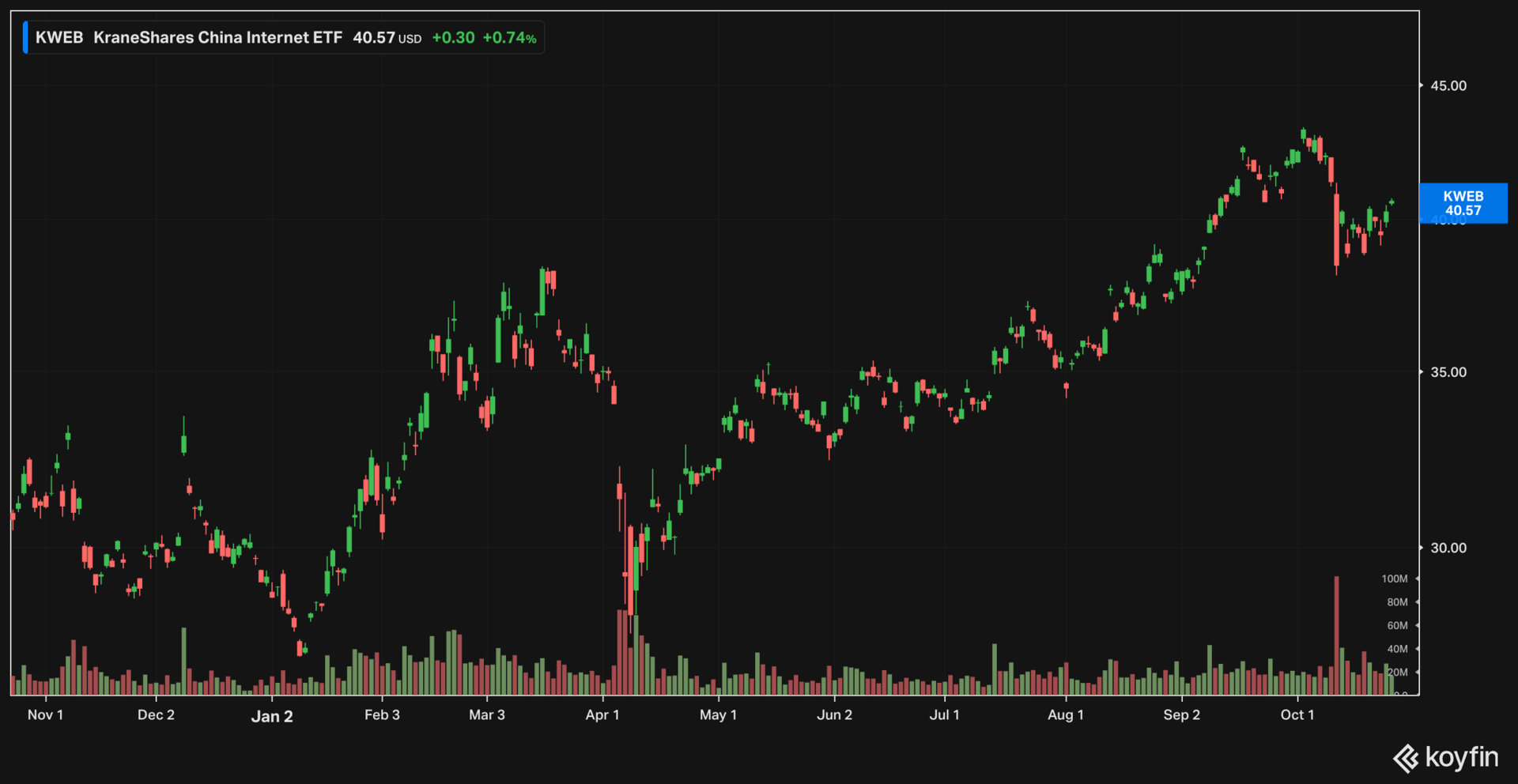Click the 40.57 USD last price in legend
The width and height of the screenshot is (1518, 784).
coord(387,38)
